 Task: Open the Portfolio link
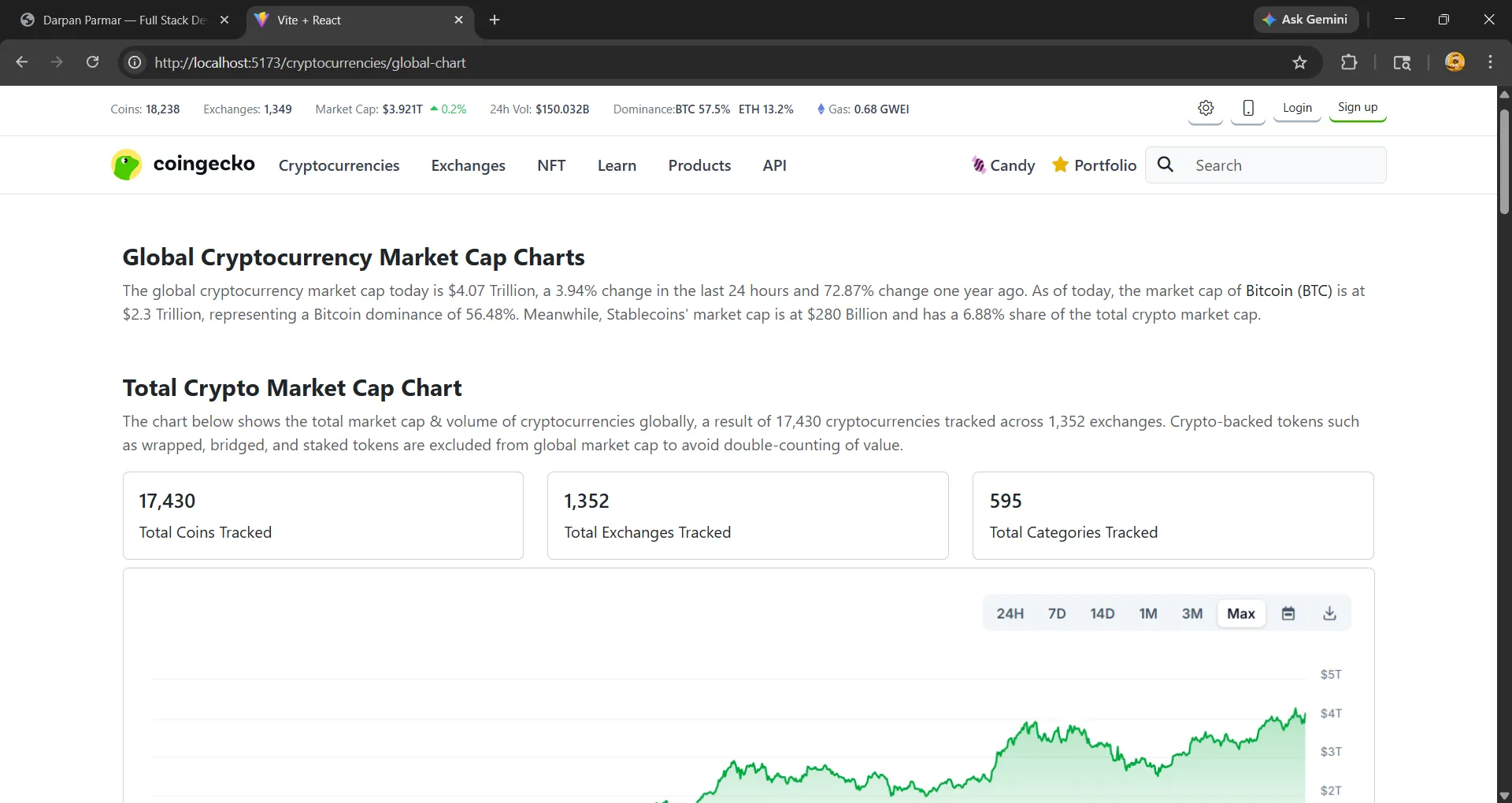(x=1105, y=165)
